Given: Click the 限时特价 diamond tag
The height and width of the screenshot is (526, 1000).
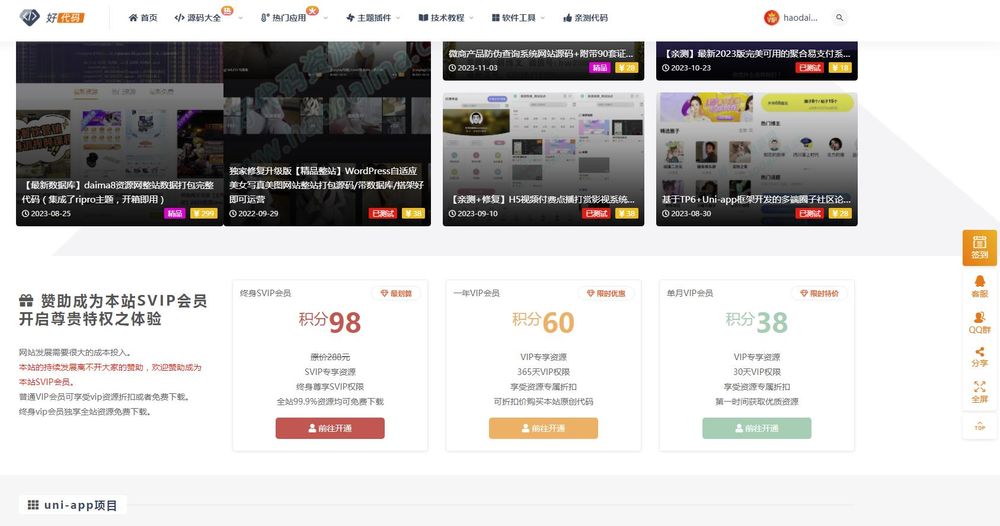Looking at the screenshot, I should (819, 293).
